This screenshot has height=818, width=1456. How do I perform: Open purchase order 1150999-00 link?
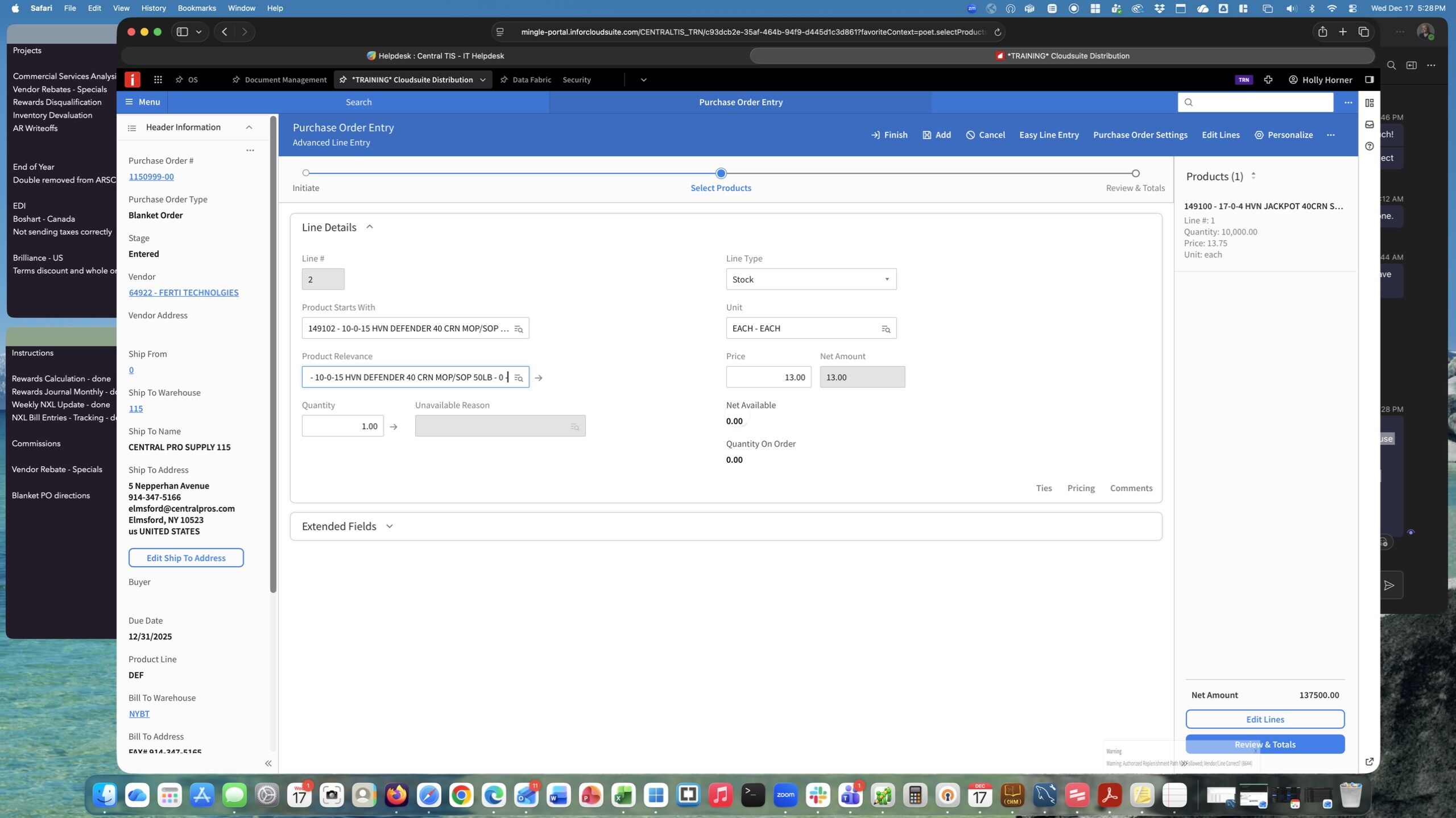pos(151,177)
